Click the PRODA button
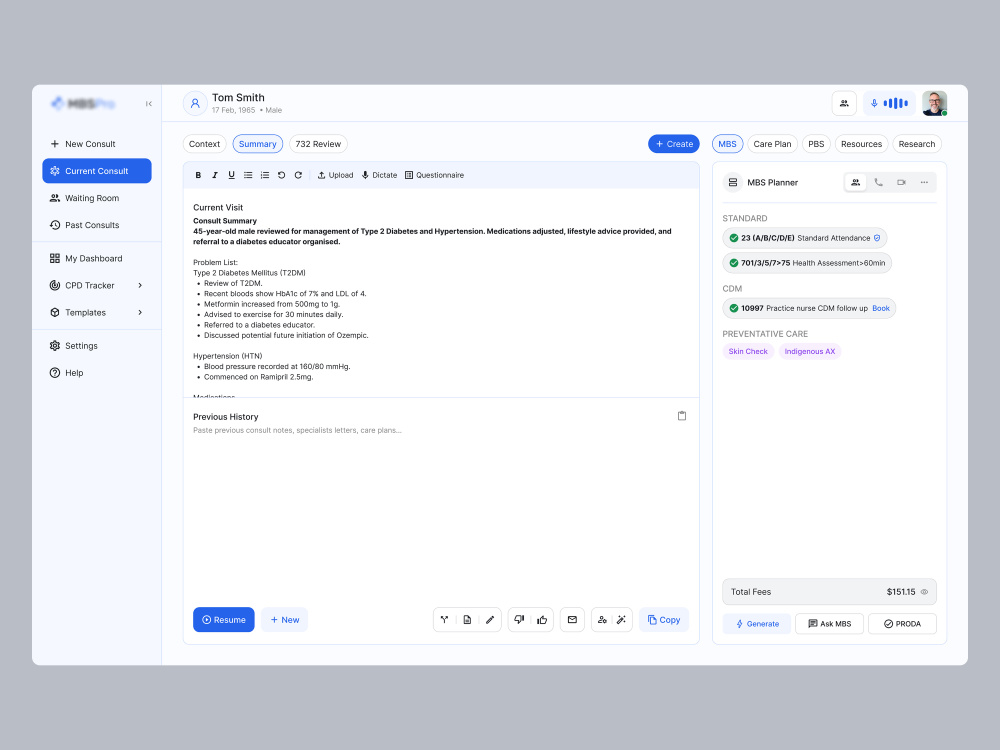Image resolution: width=1000 pixels, height=750 pixels. tap(902, 624)
